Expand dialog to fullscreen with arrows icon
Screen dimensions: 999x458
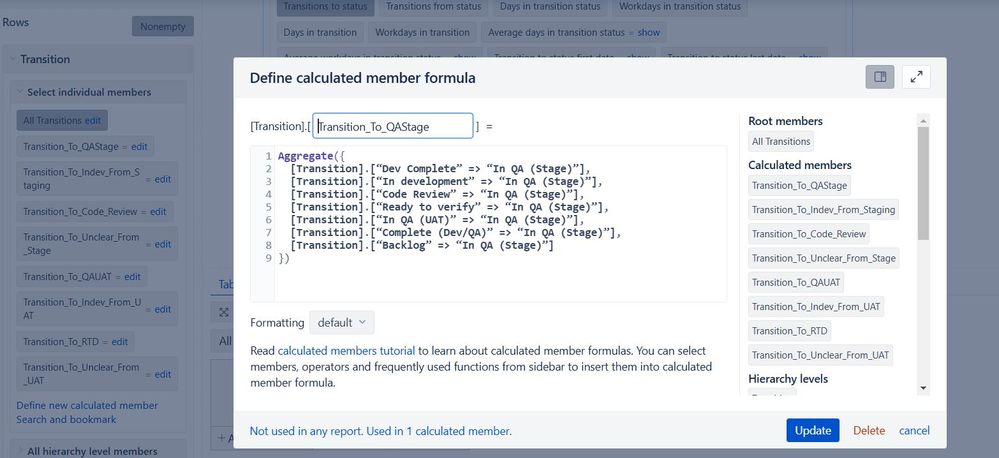pyautogui.click(x=916, y=77)
